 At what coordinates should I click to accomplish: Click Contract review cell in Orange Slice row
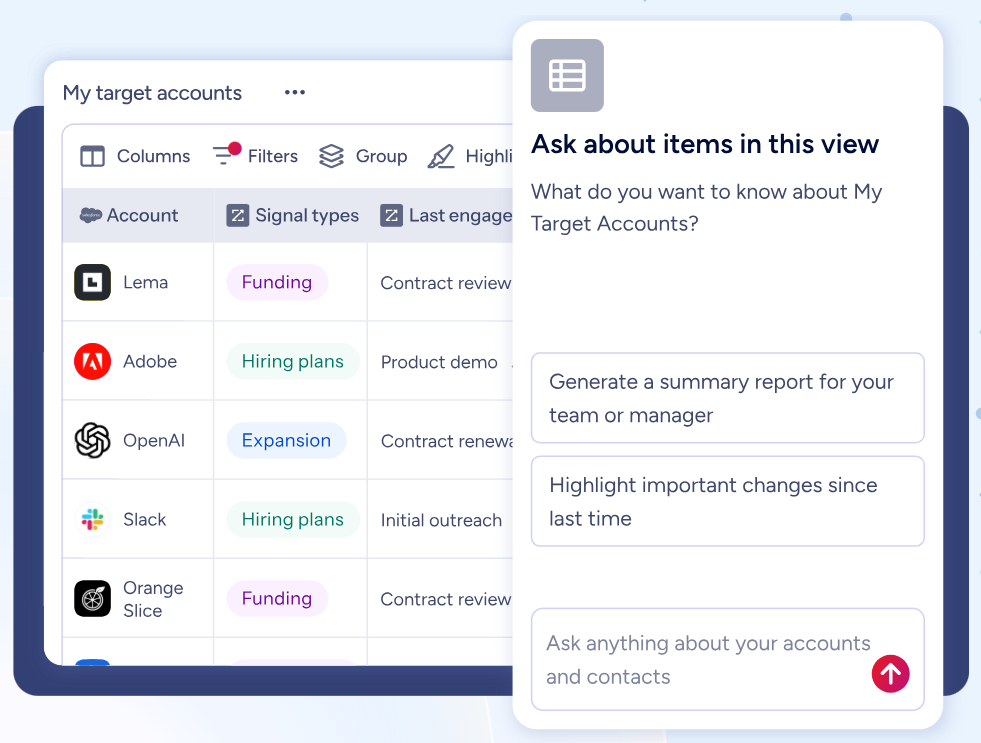pos(440,599)
